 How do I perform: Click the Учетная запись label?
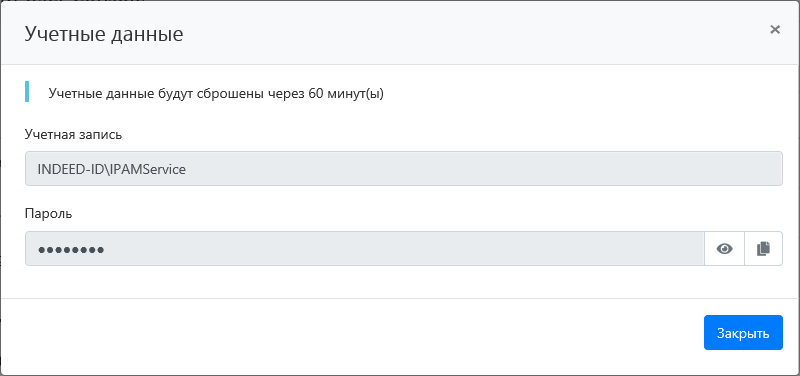tap(73, 135)
